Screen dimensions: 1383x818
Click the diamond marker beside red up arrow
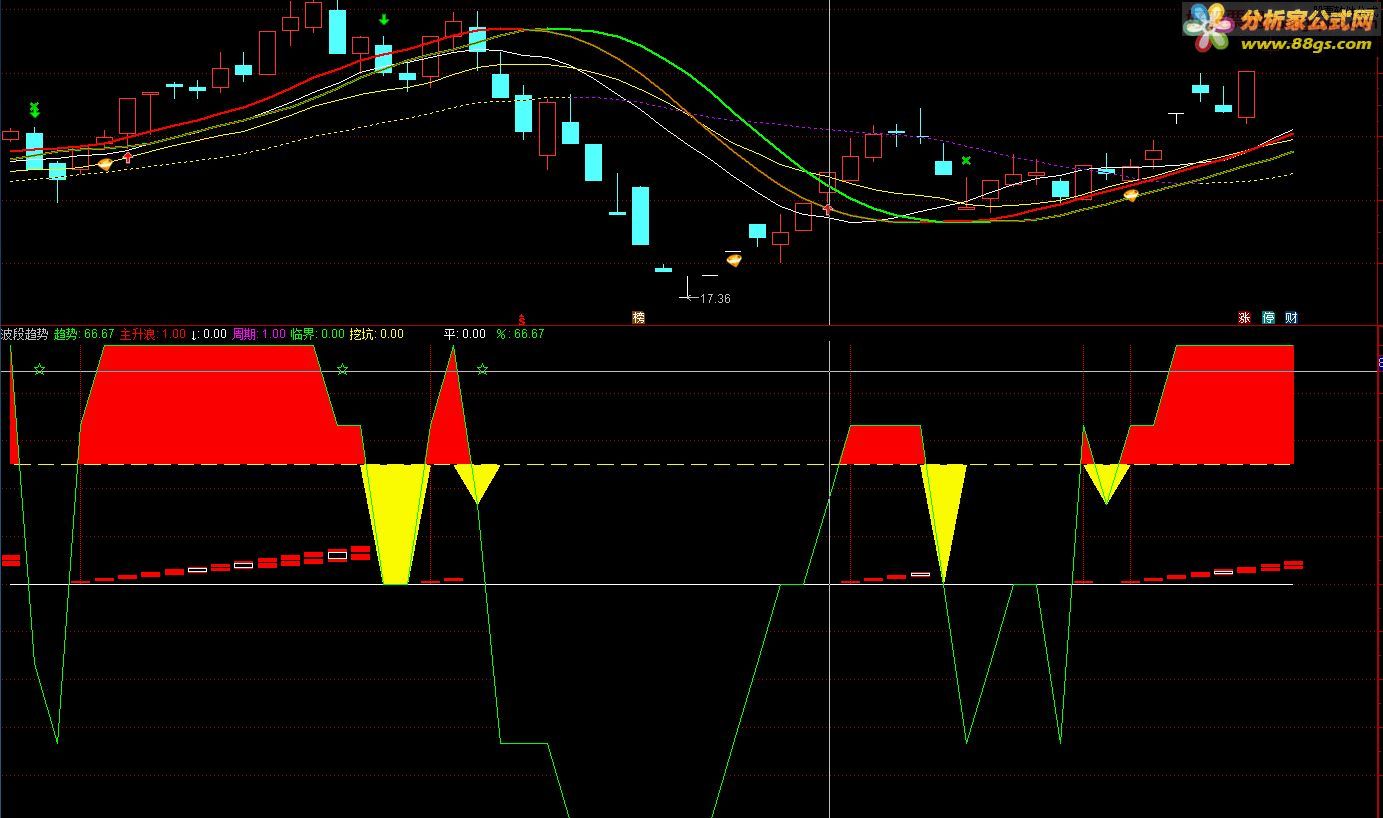pos(105,164)
